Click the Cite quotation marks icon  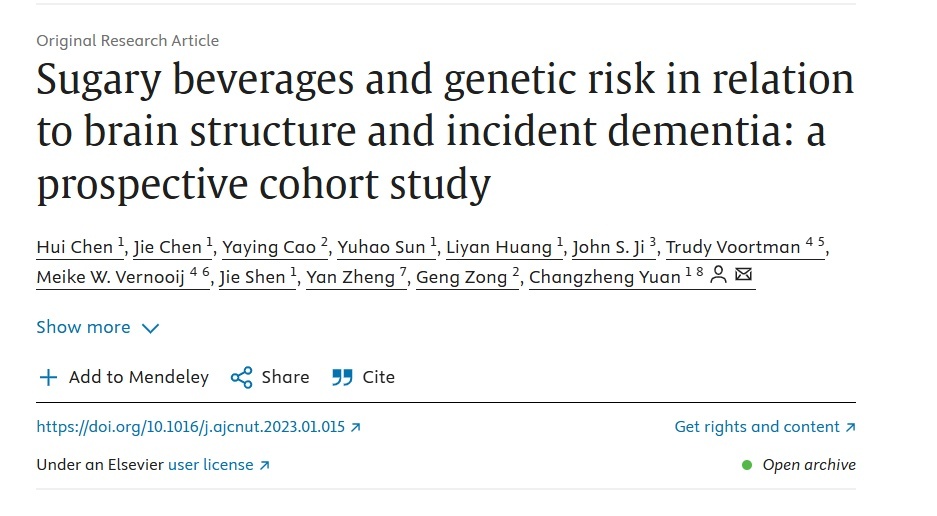tap(342, 377)
